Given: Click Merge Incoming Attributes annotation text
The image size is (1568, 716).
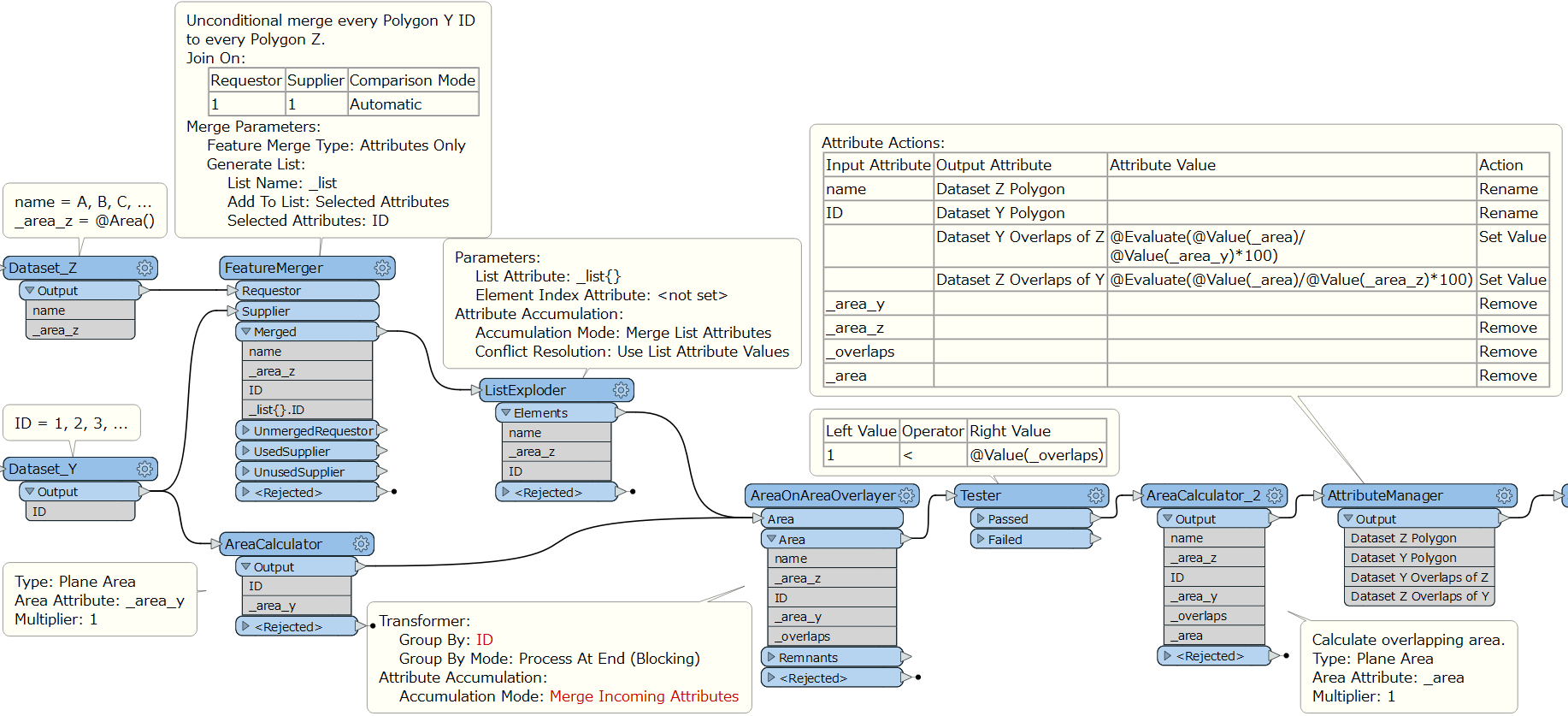Looking at the screenshot, I should [644, 696].
